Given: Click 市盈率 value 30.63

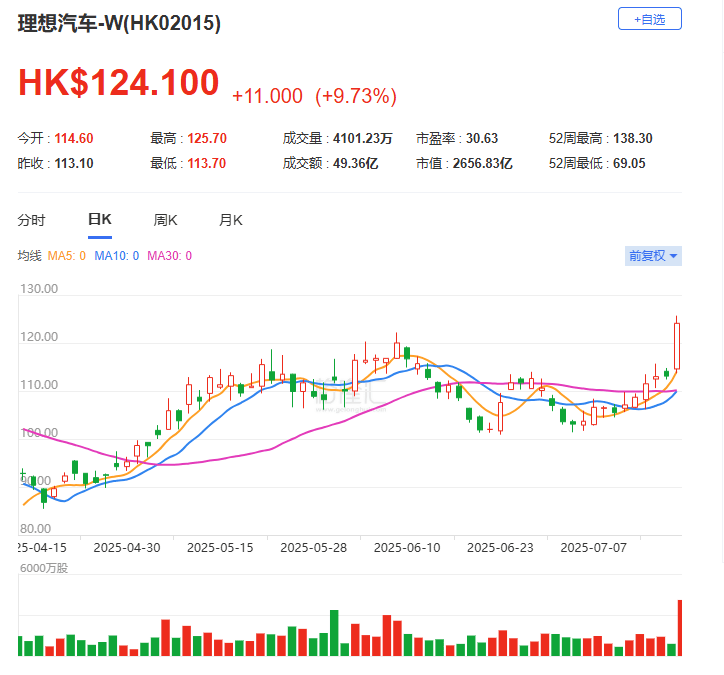Looking at the screenshot, I should click(482, 138).
